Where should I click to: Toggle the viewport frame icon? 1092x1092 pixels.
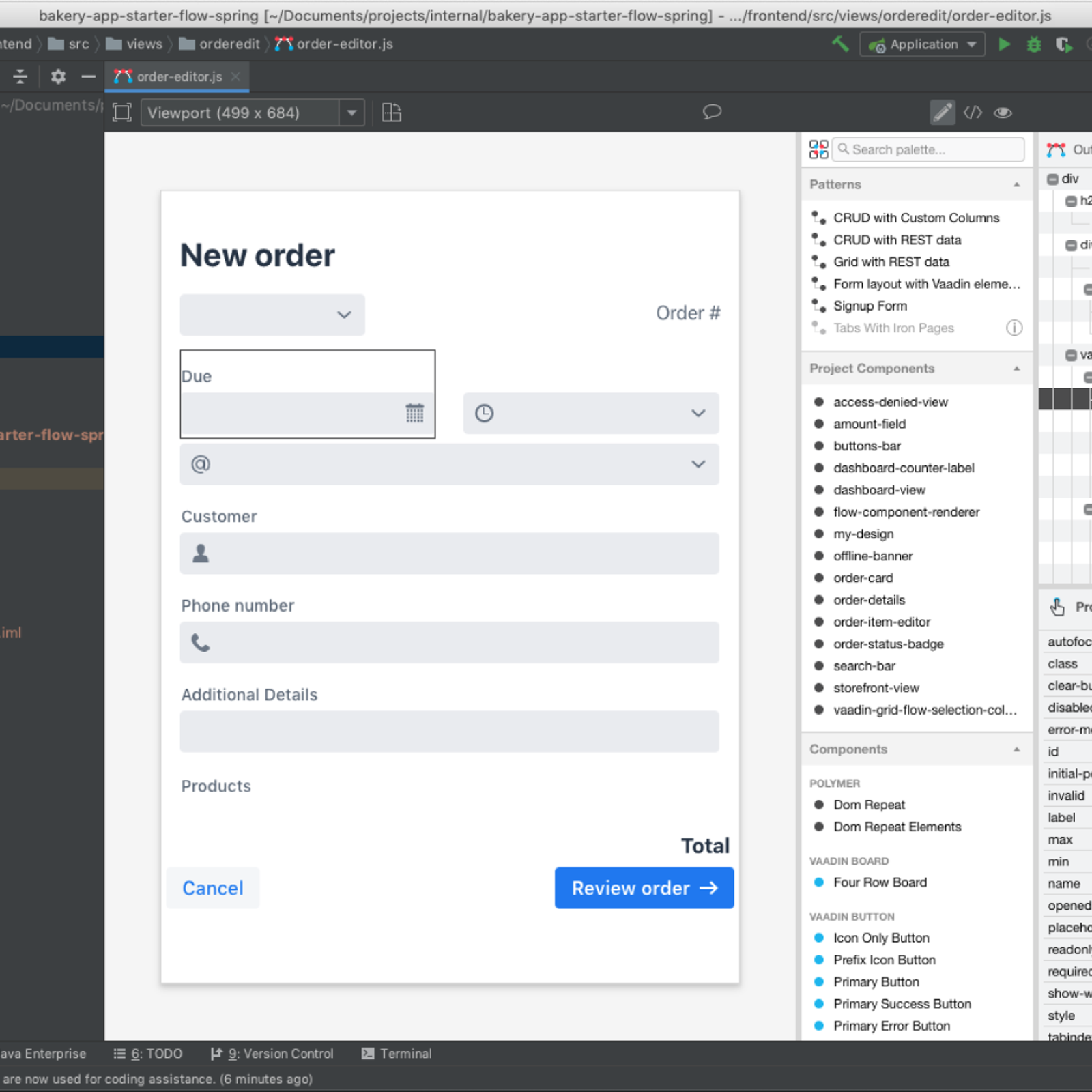(x=122, y=113)
